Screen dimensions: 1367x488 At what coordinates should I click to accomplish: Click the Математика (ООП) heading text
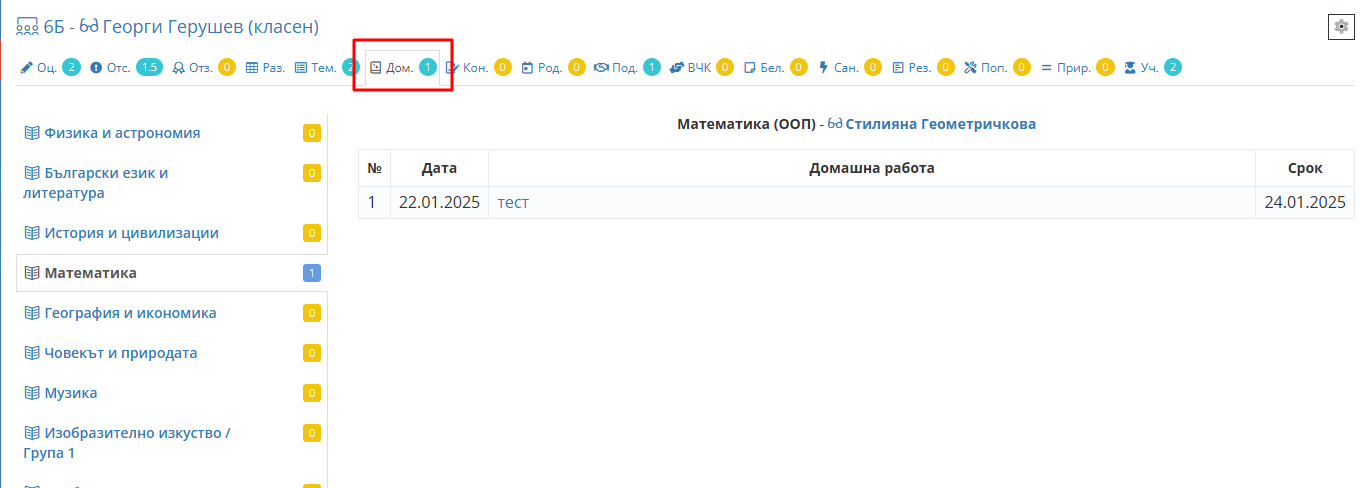point(746,124)
